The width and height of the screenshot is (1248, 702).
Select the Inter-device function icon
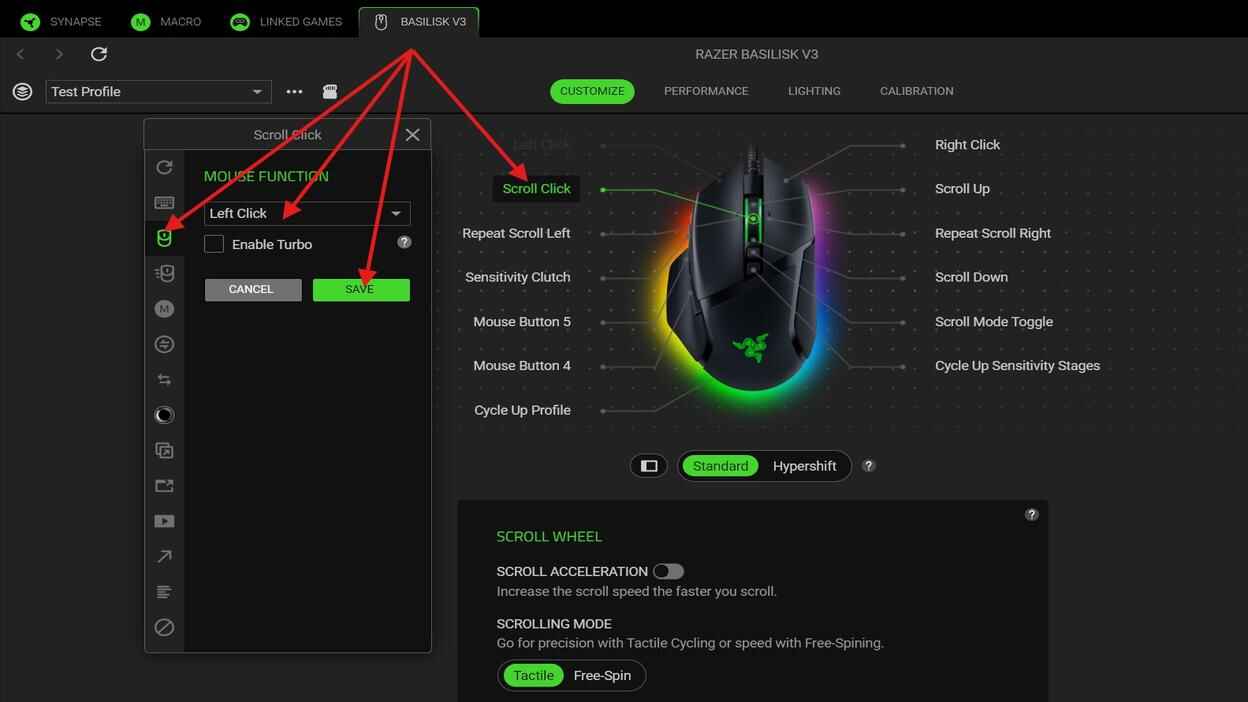(164, 344)
